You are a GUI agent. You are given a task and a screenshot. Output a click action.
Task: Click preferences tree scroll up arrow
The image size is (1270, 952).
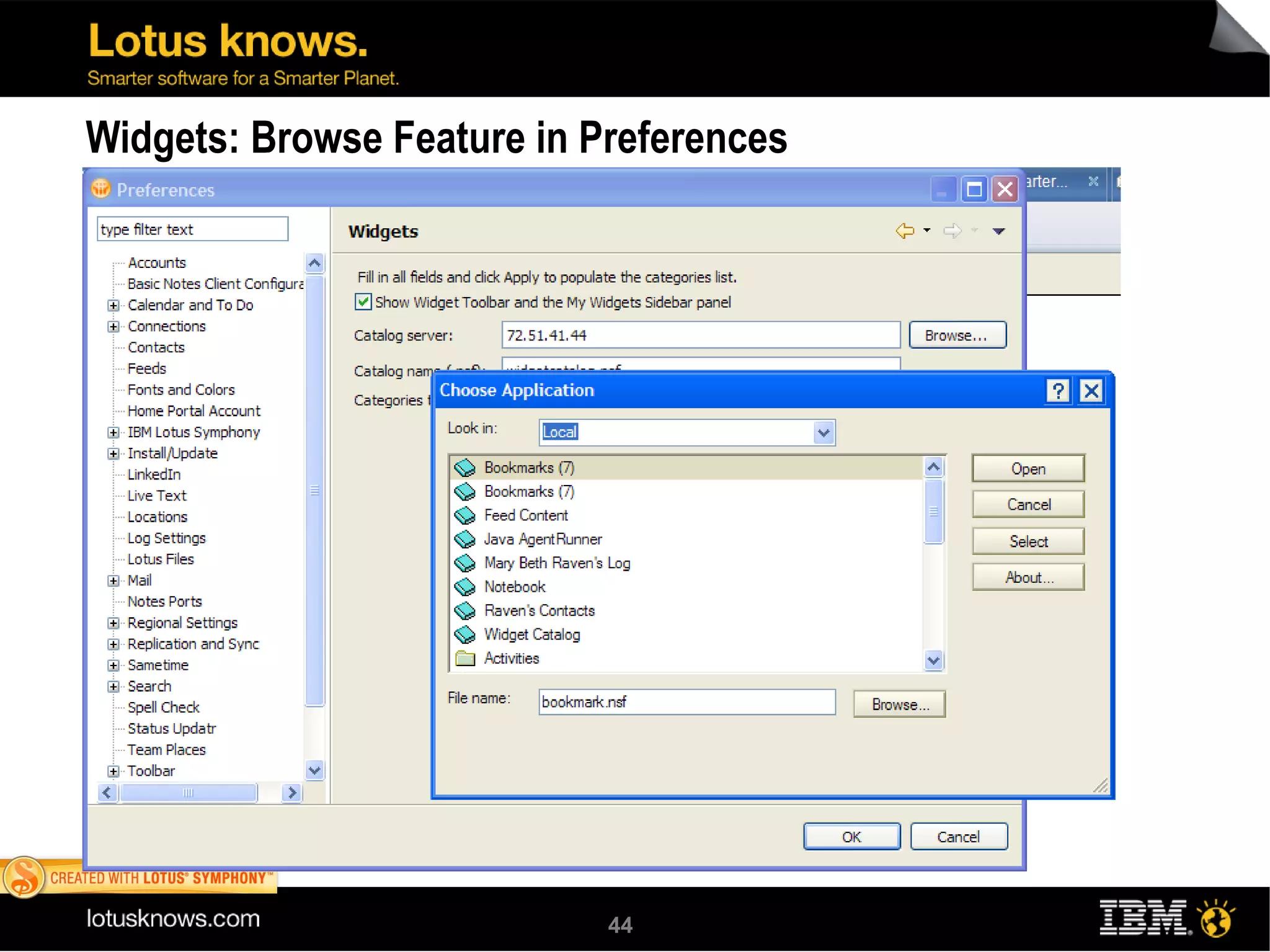point(314,264)
